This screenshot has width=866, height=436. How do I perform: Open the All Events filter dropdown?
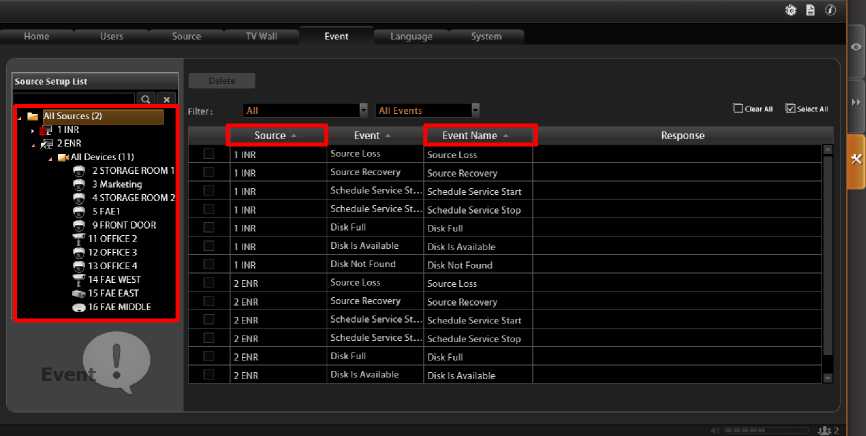point(475,110)
